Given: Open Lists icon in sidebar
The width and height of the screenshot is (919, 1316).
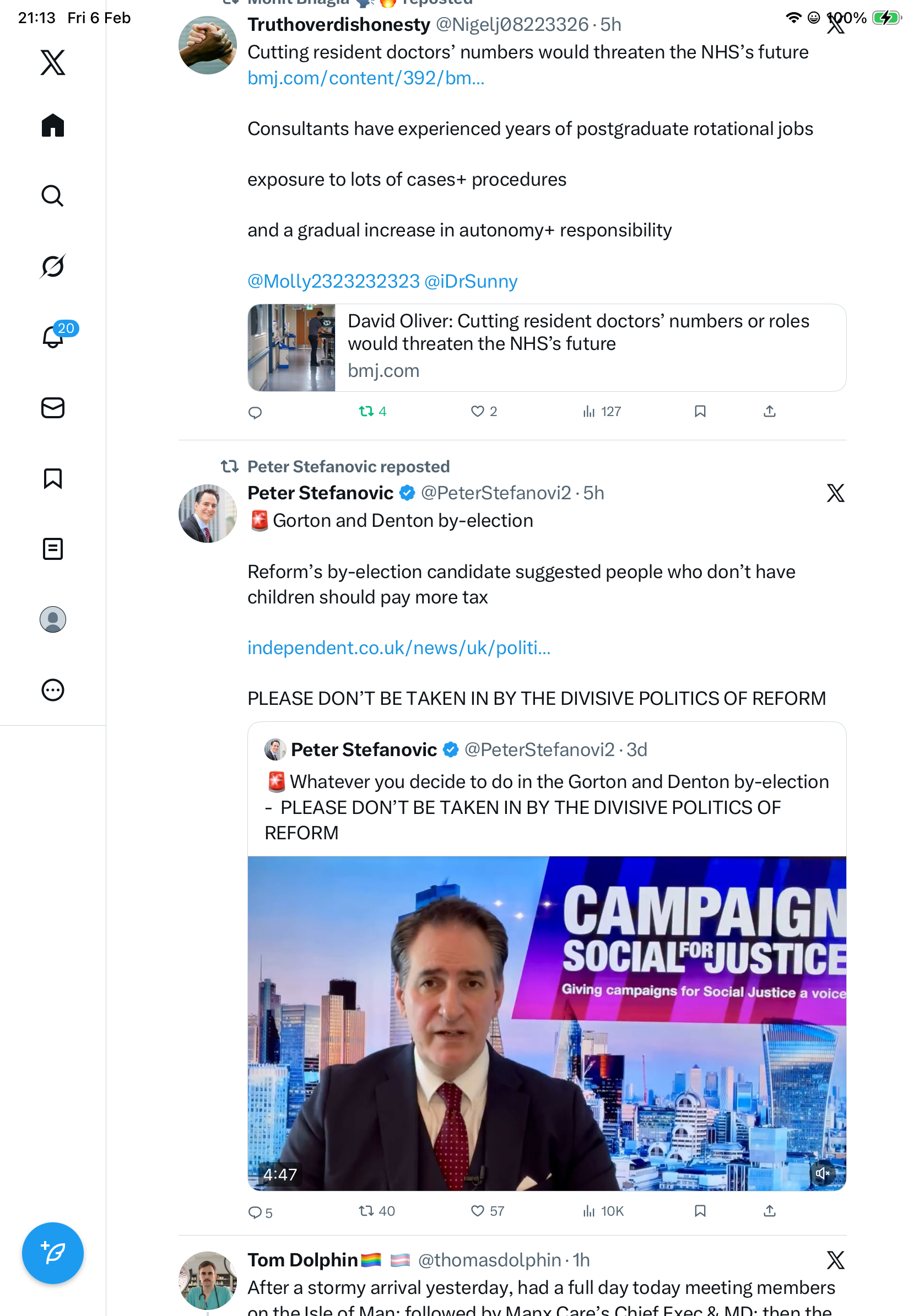Looking at the screenshot, I should 53,549.
